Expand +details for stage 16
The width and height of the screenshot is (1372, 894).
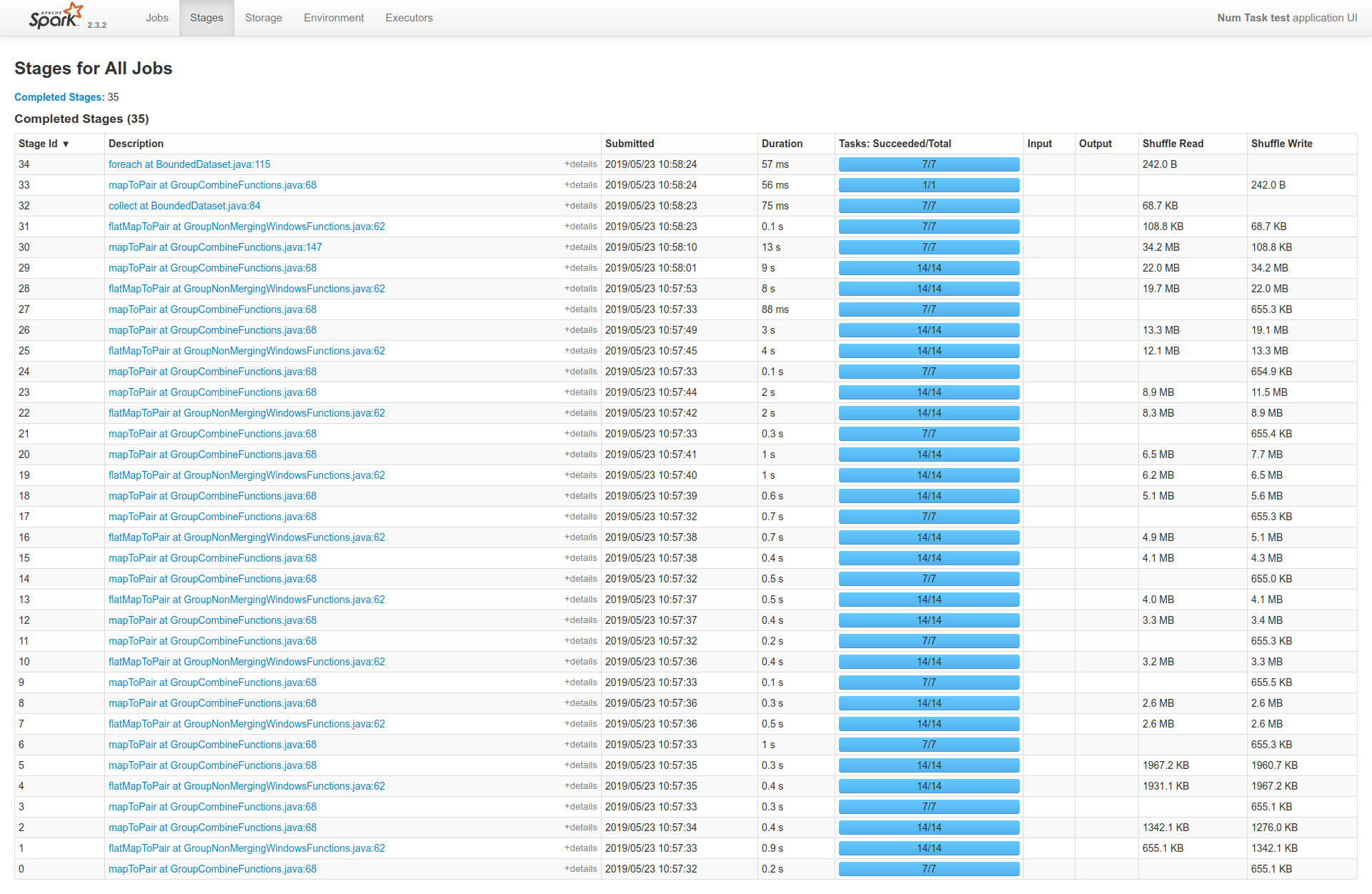tap(580, 537)
